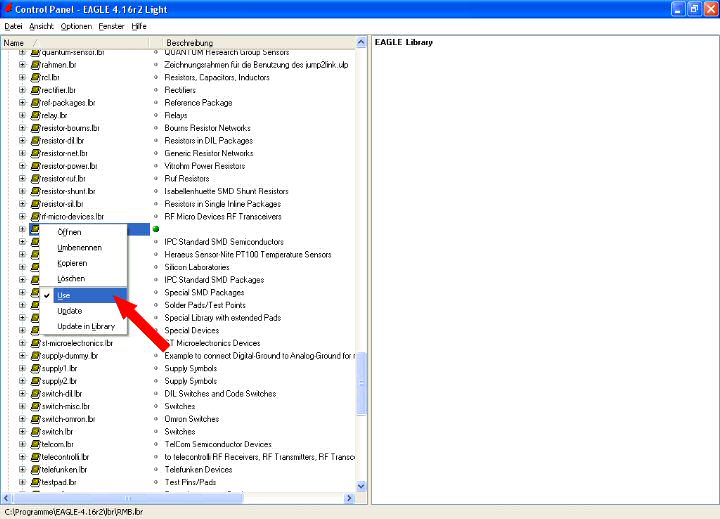Toggle green in-use dot of selected library

[156, 229]
